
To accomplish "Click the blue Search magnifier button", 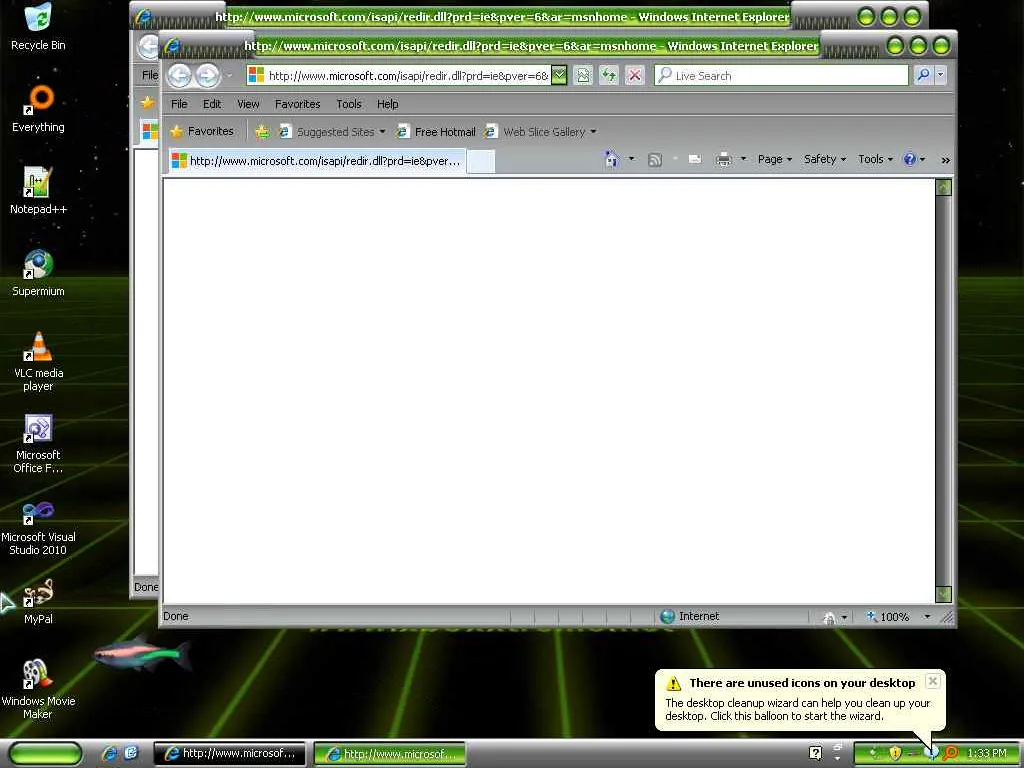I will pos(923,75).
